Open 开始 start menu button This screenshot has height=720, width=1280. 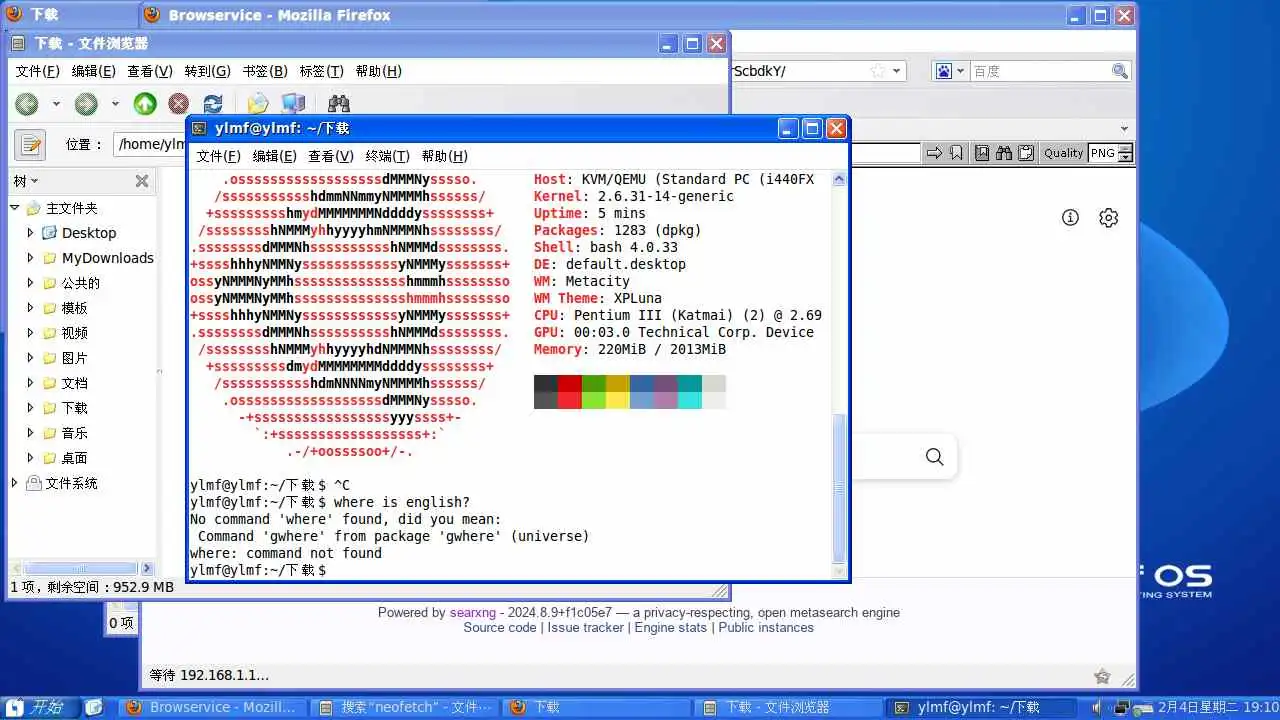point(38,707)
